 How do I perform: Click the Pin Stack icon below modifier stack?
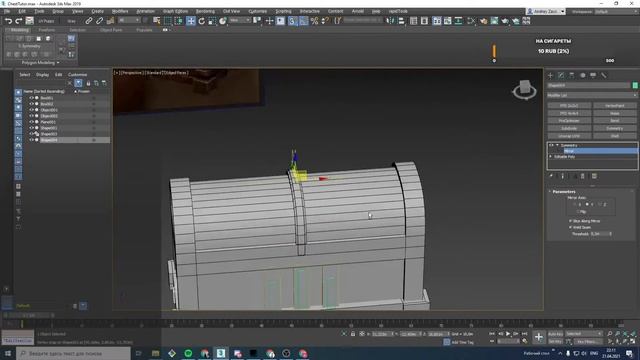coord(551,176)
